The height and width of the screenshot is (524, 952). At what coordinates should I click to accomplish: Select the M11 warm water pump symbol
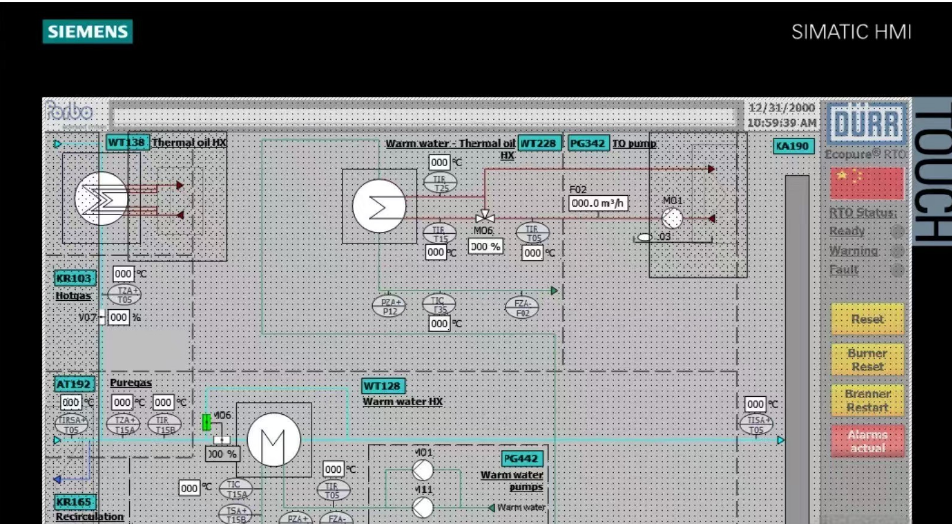click(423, 507)
